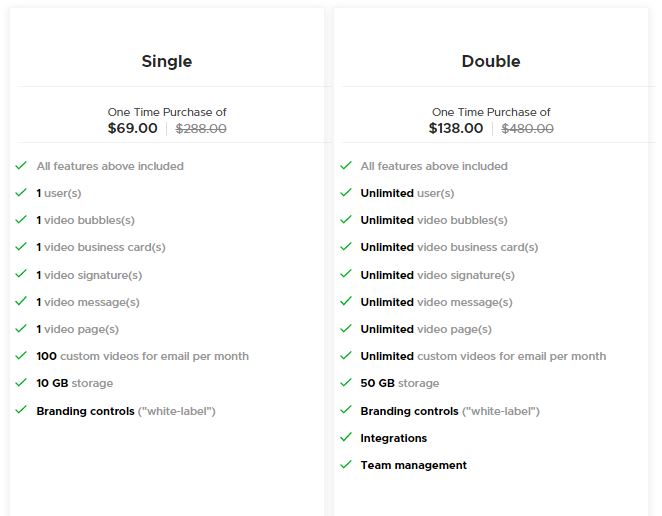
Task: Click the checkmark next to 100 custom videos
Action: tap(21, 355)
